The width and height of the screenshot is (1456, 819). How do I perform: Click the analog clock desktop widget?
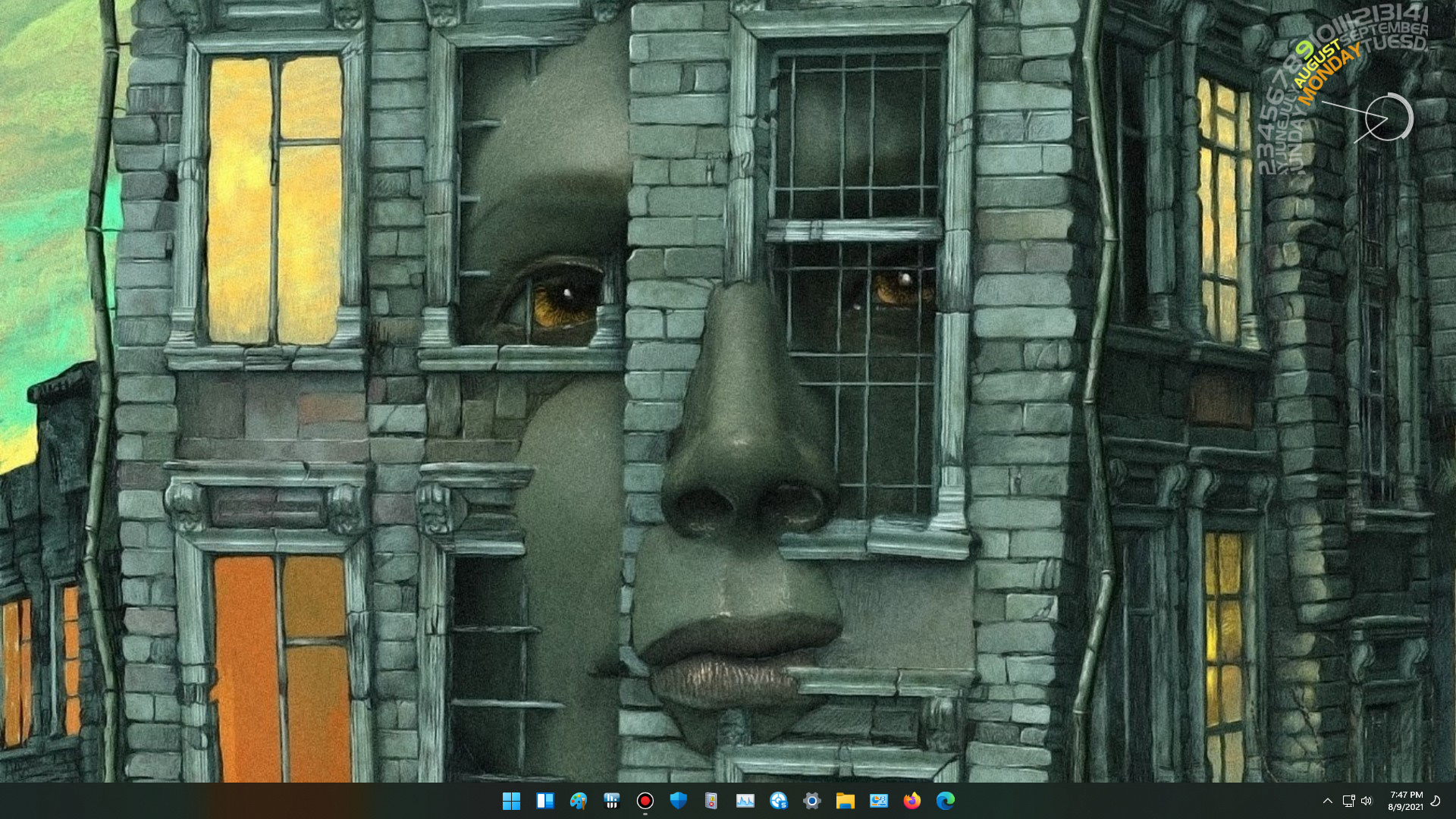(1386, 118)
